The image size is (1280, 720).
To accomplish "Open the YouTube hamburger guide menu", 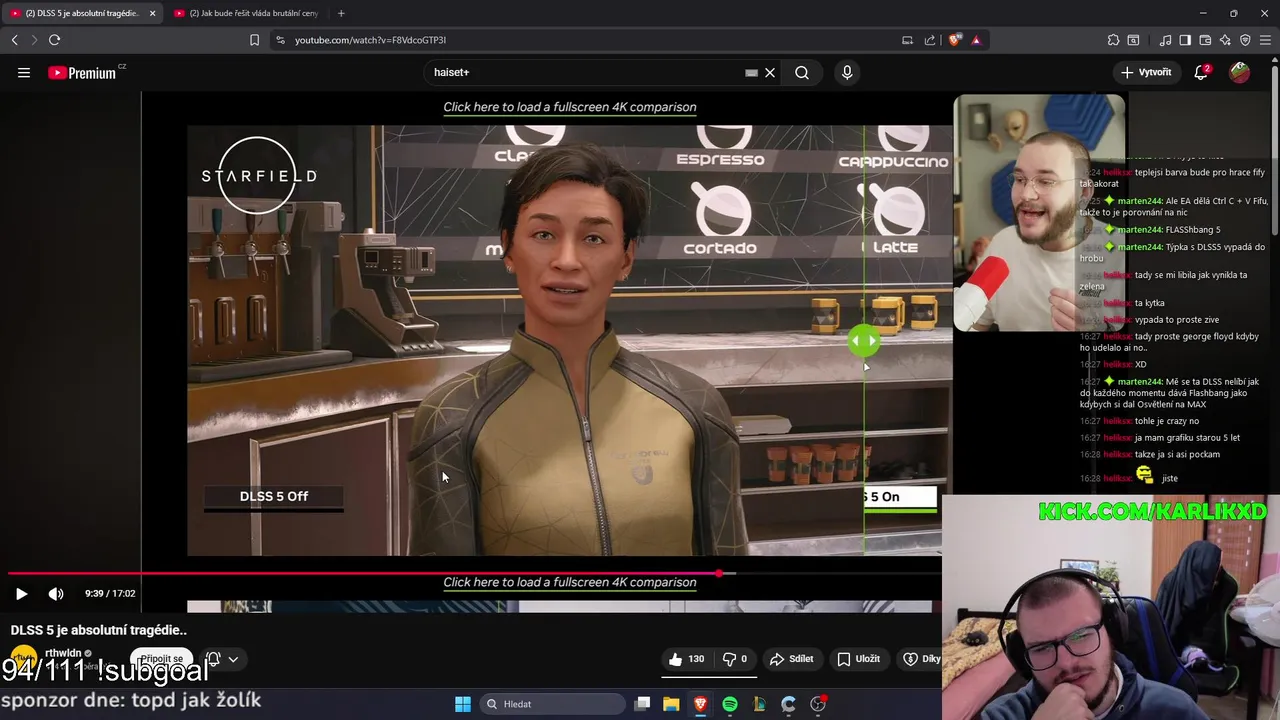I will pos(24,72).
